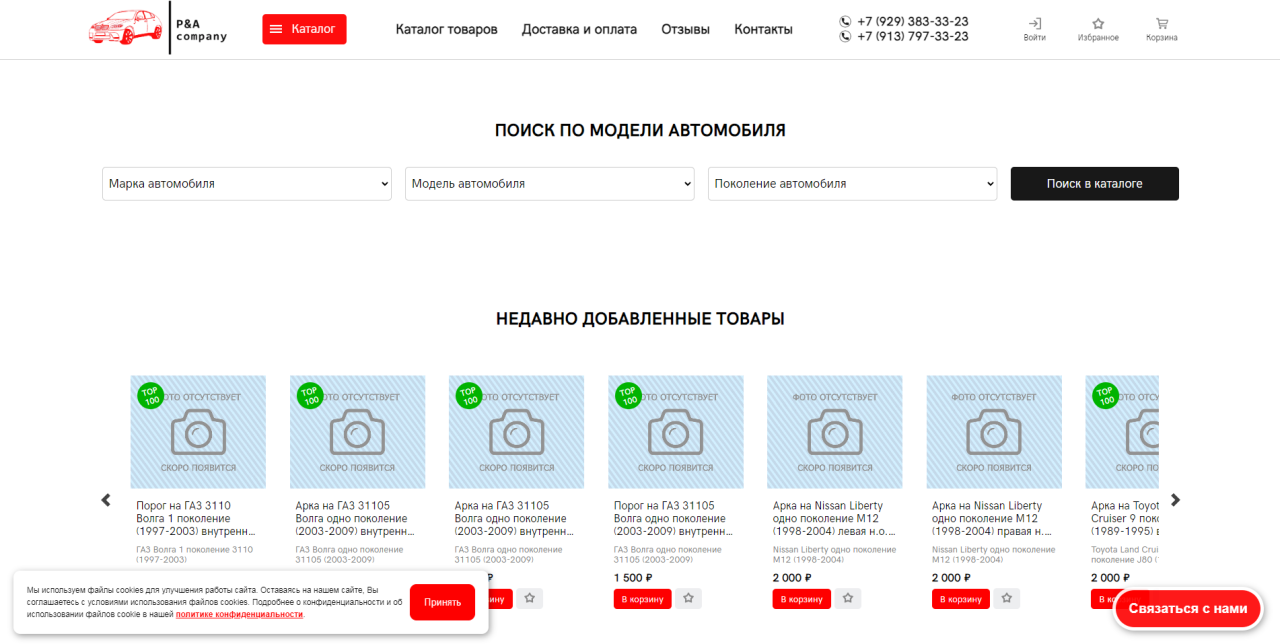Click the left carousel arrow for recent products

(106, 500)
